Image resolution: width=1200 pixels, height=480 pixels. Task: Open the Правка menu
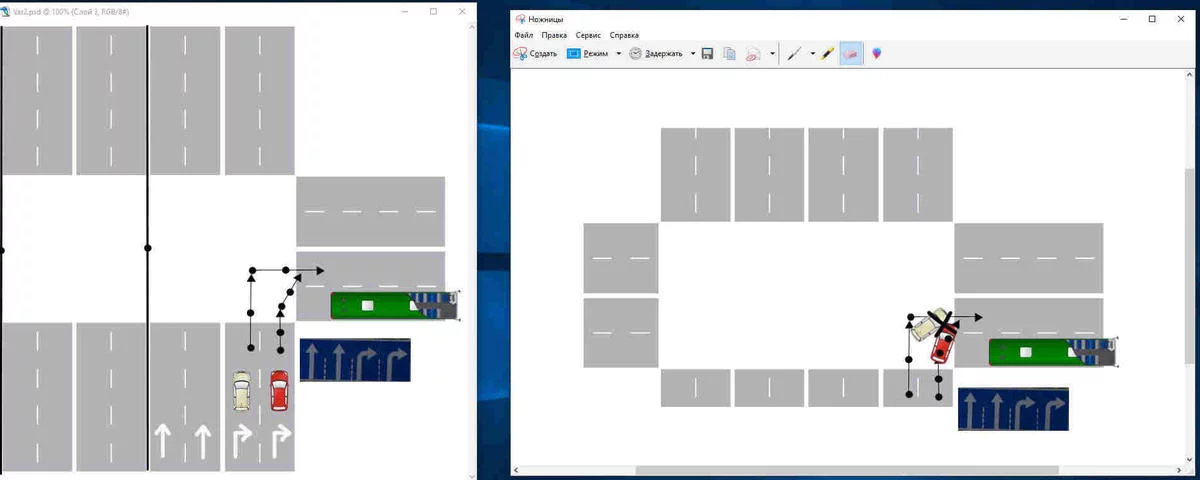tap(554, 35)
